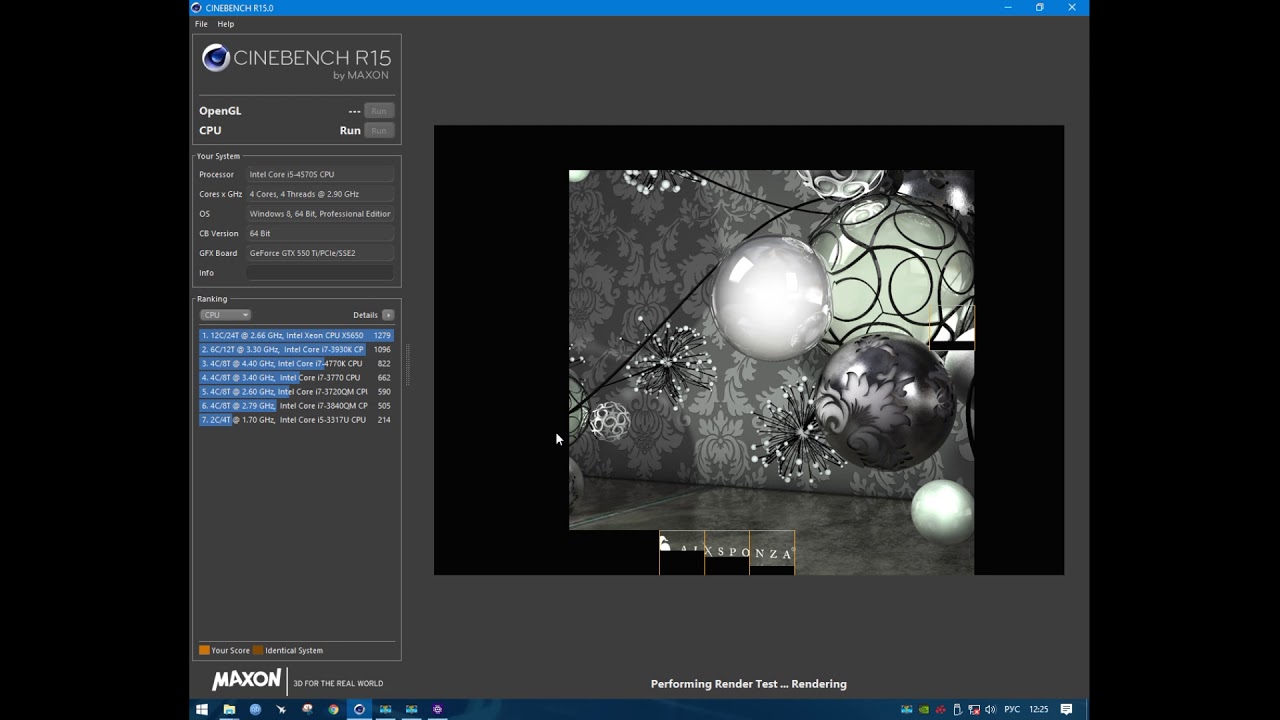Click the Cinebench icon in the title bar
This screenshot has height=720, width=1280.
(x=196, y=8)
